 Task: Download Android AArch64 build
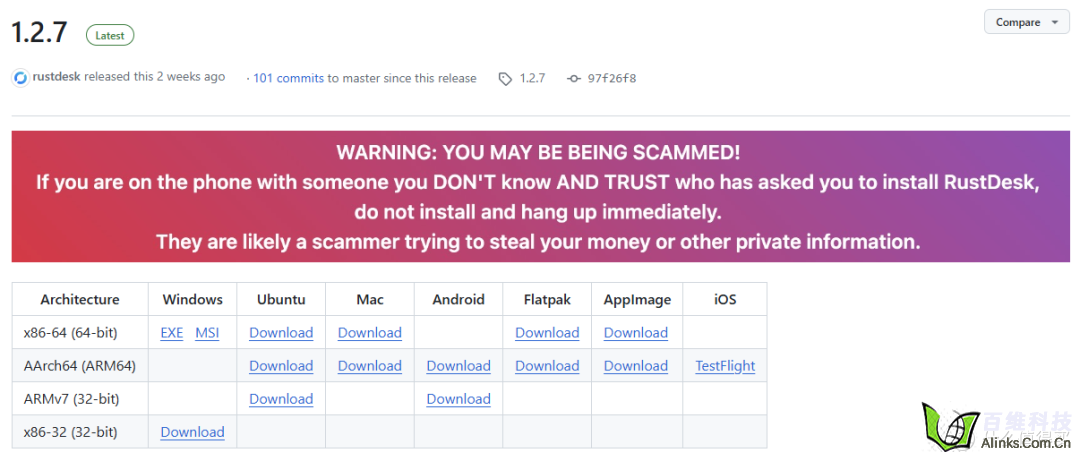point(458,366)
